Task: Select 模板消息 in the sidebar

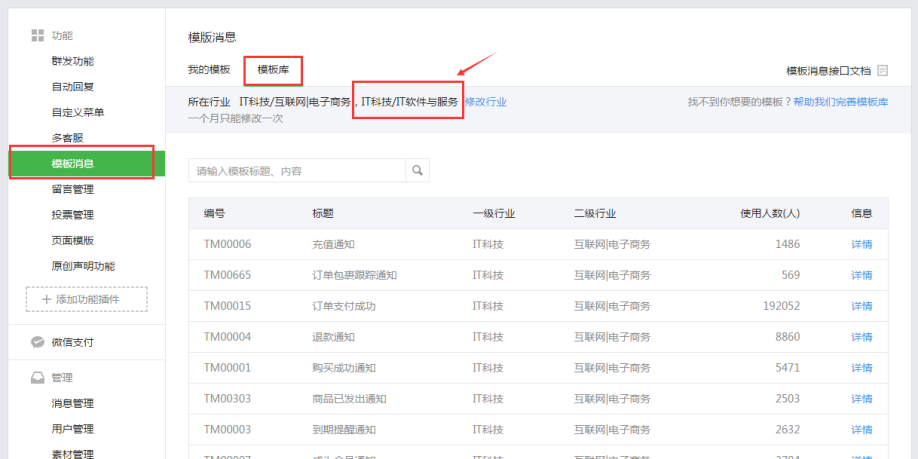Action: tap(72, 163)
